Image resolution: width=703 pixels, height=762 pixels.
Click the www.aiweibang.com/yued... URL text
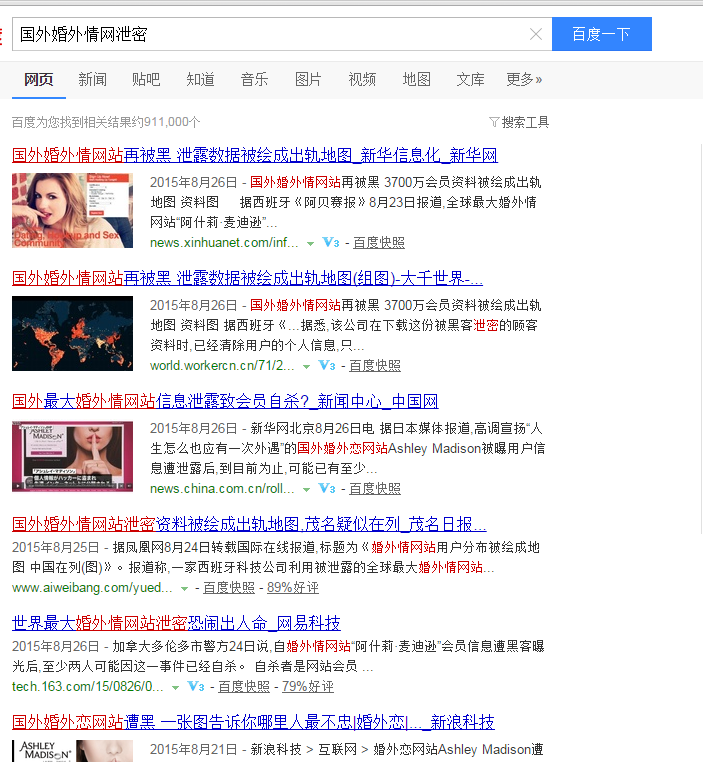[92, 588]
